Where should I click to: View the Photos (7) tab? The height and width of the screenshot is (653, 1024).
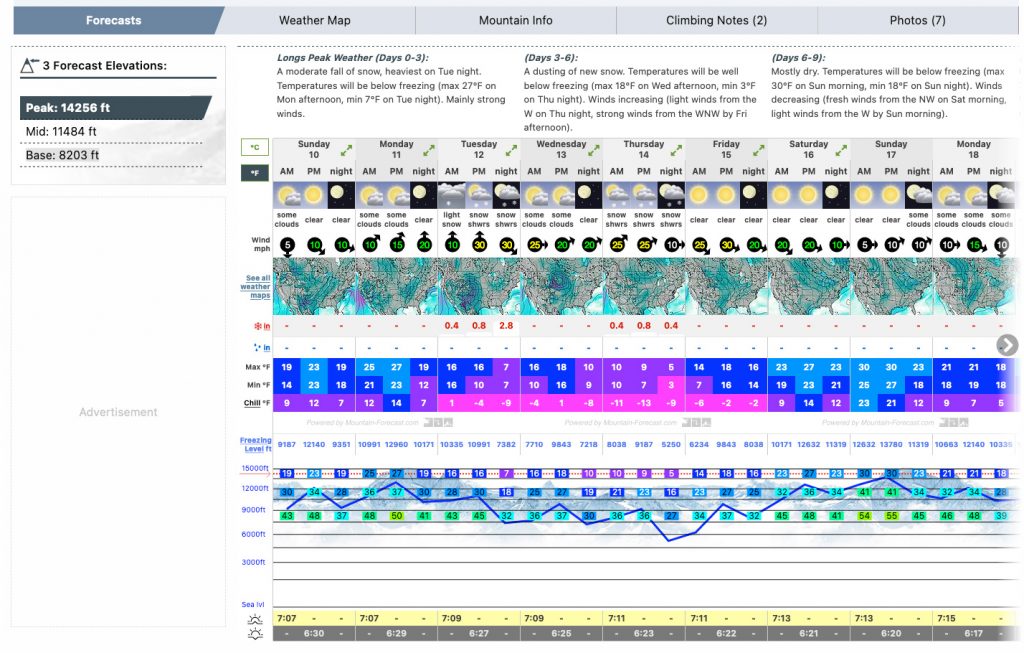pyautogui.click(x=917, y=20)
